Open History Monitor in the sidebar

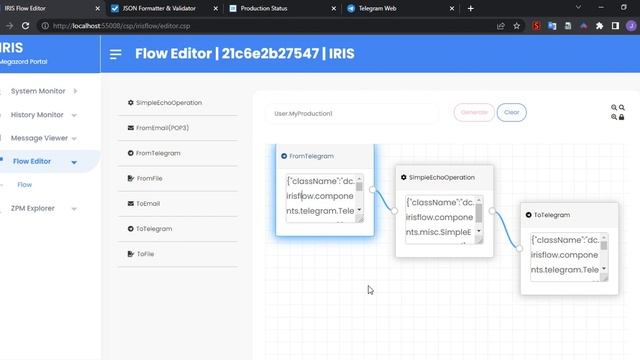[x=37, y=115]
